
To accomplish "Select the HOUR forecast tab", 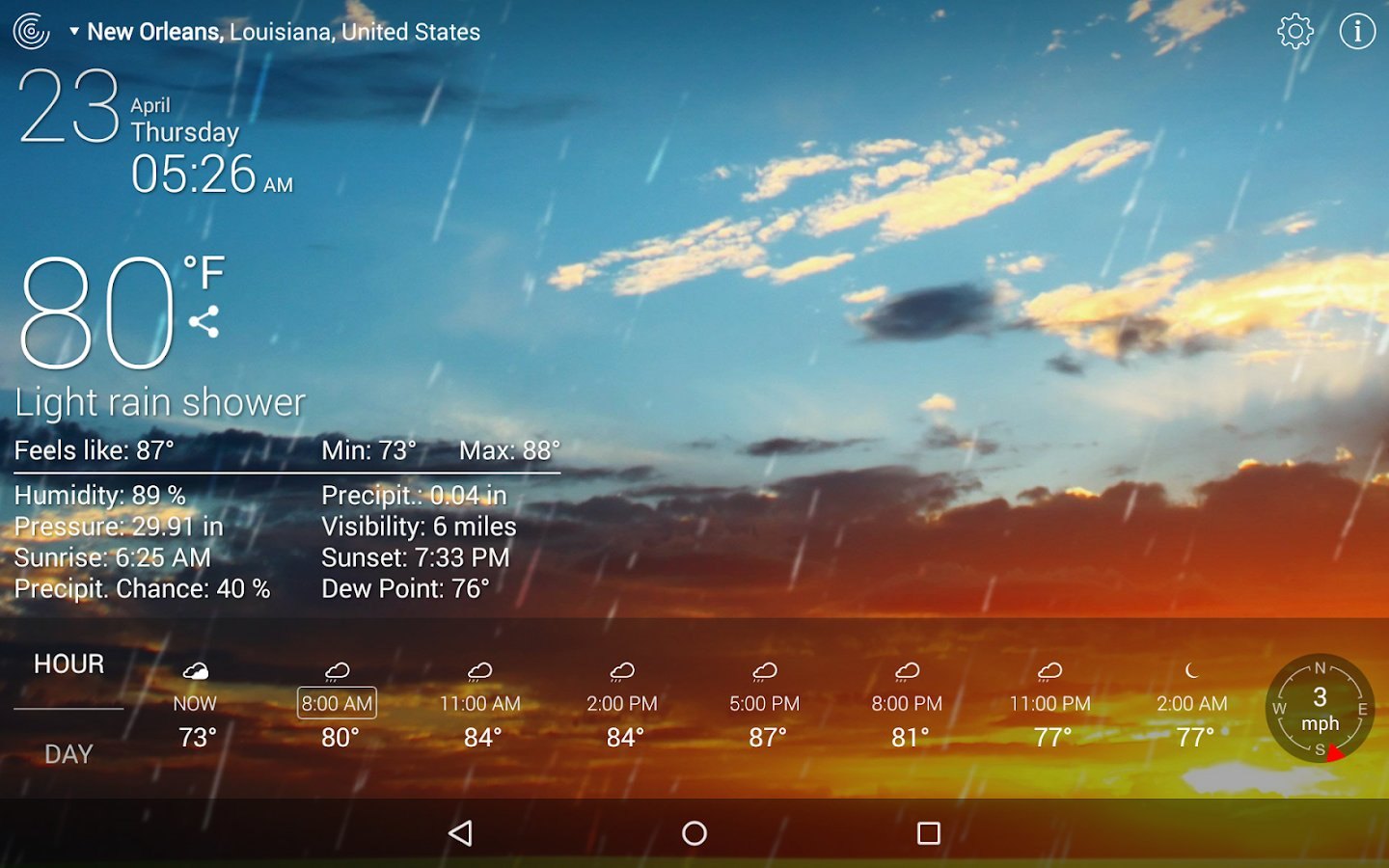I will pos(68,664).
